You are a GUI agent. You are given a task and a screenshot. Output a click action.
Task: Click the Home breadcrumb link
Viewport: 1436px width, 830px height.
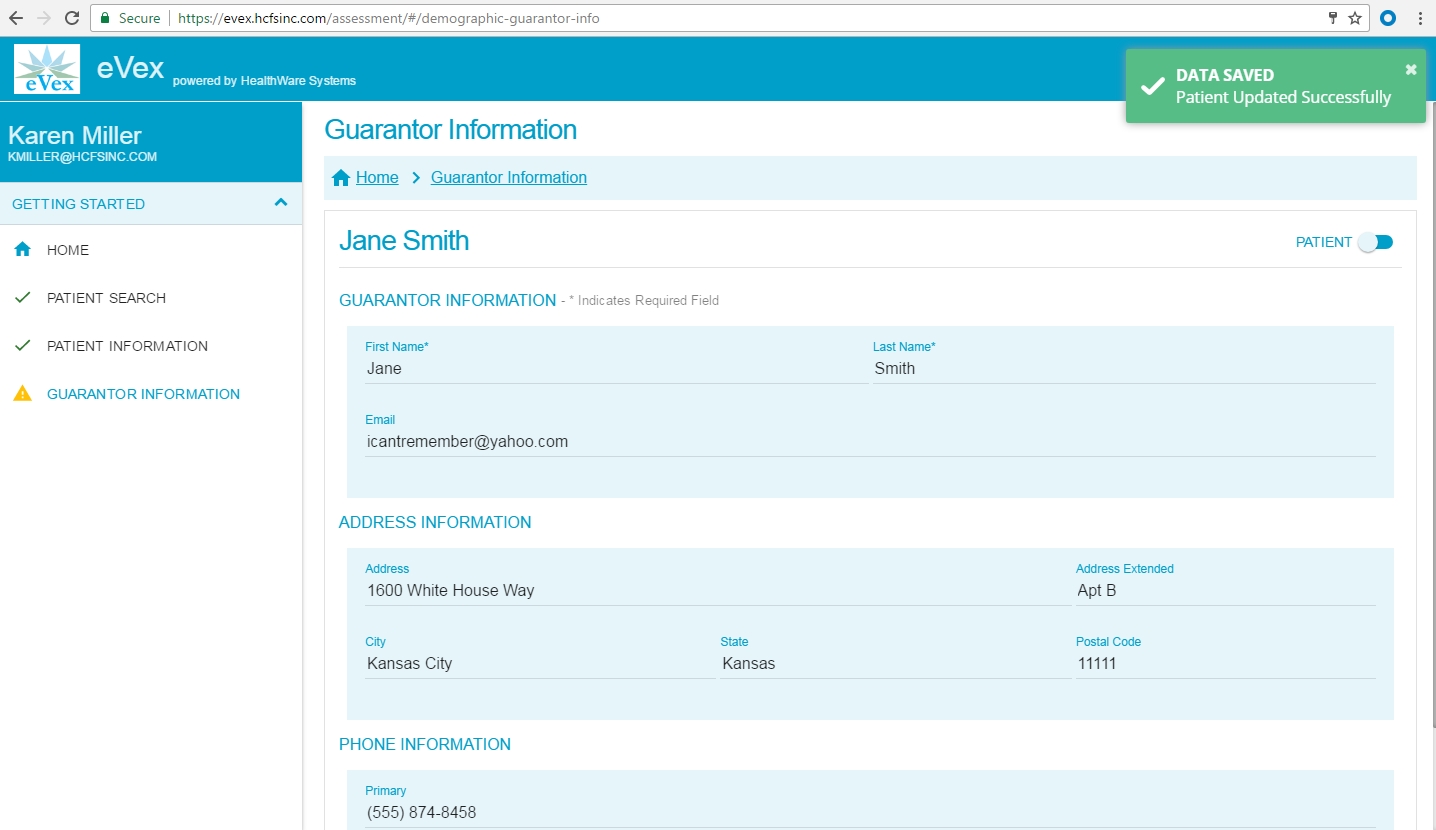coord(377,178)
